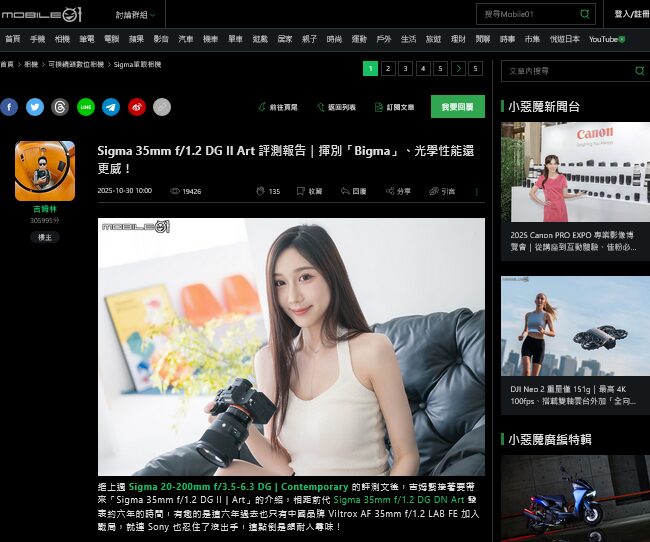Share to Weibo with red icon

click(137, 107)
